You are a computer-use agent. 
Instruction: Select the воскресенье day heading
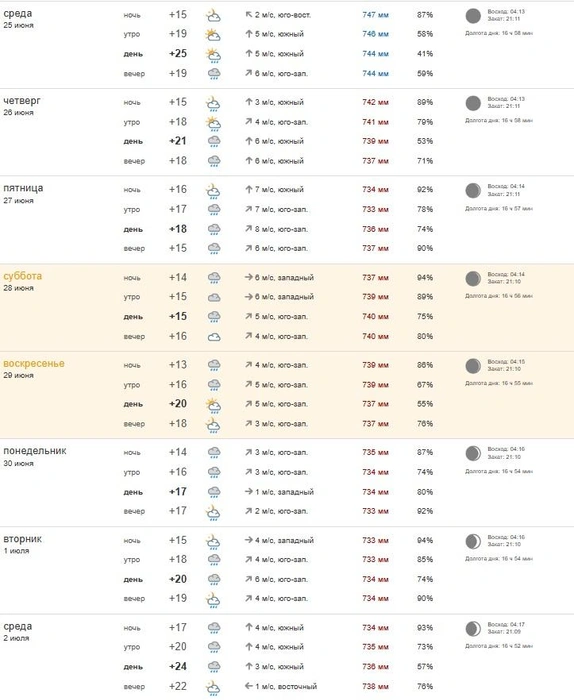tap(34, 363)
